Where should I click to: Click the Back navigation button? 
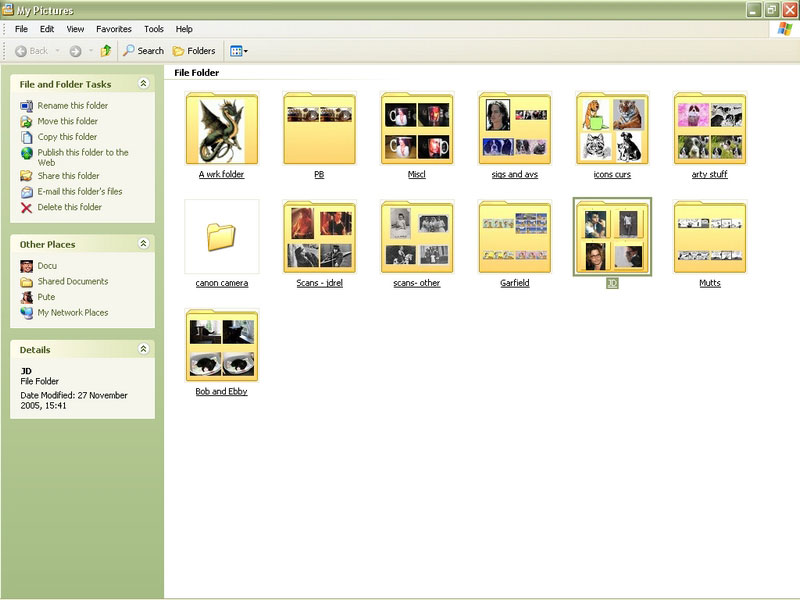pos(30,51)
